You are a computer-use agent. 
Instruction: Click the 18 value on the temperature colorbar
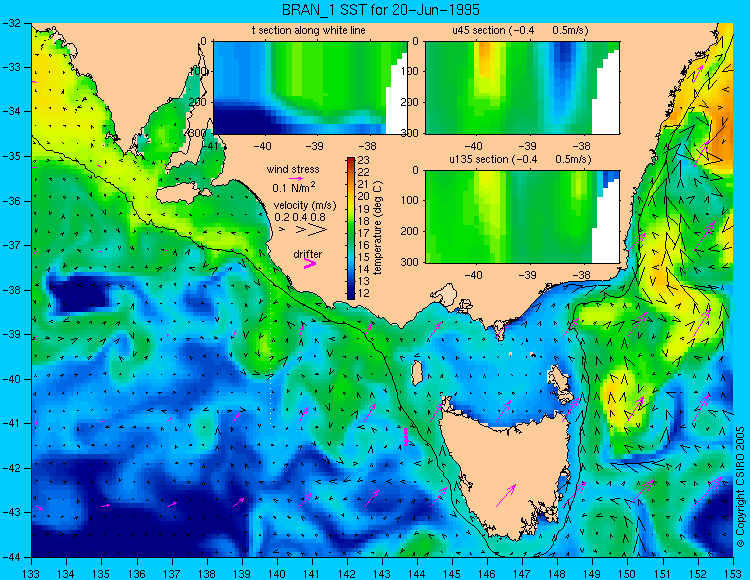(x=364, y=221)
